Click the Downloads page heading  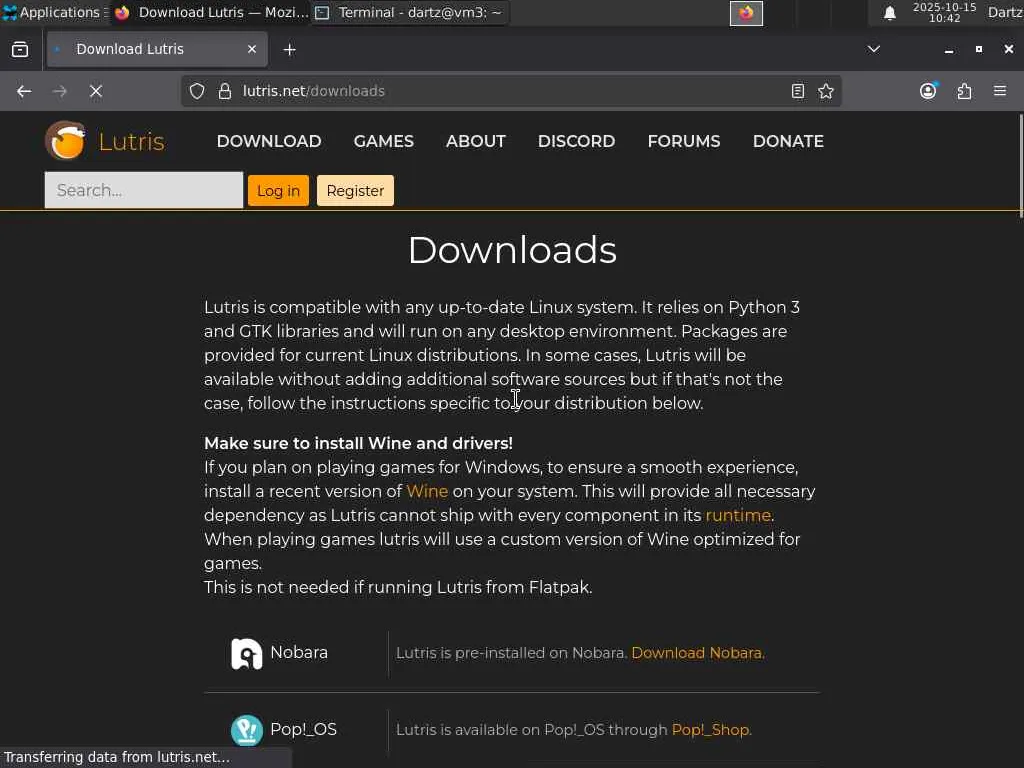coord(513,250)
